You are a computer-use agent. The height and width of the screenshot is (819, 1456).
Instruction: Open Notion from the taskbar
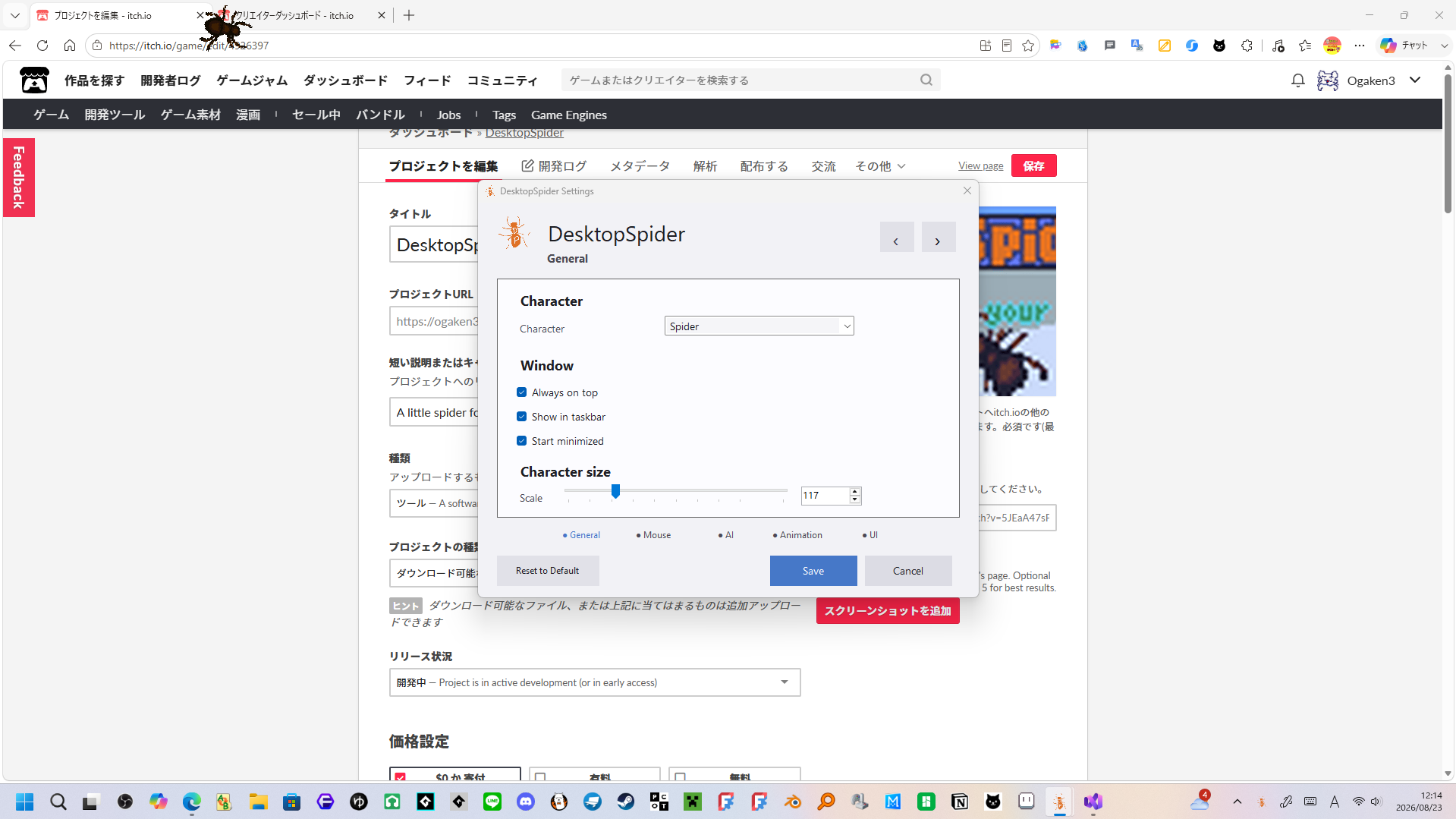(960, 802)
